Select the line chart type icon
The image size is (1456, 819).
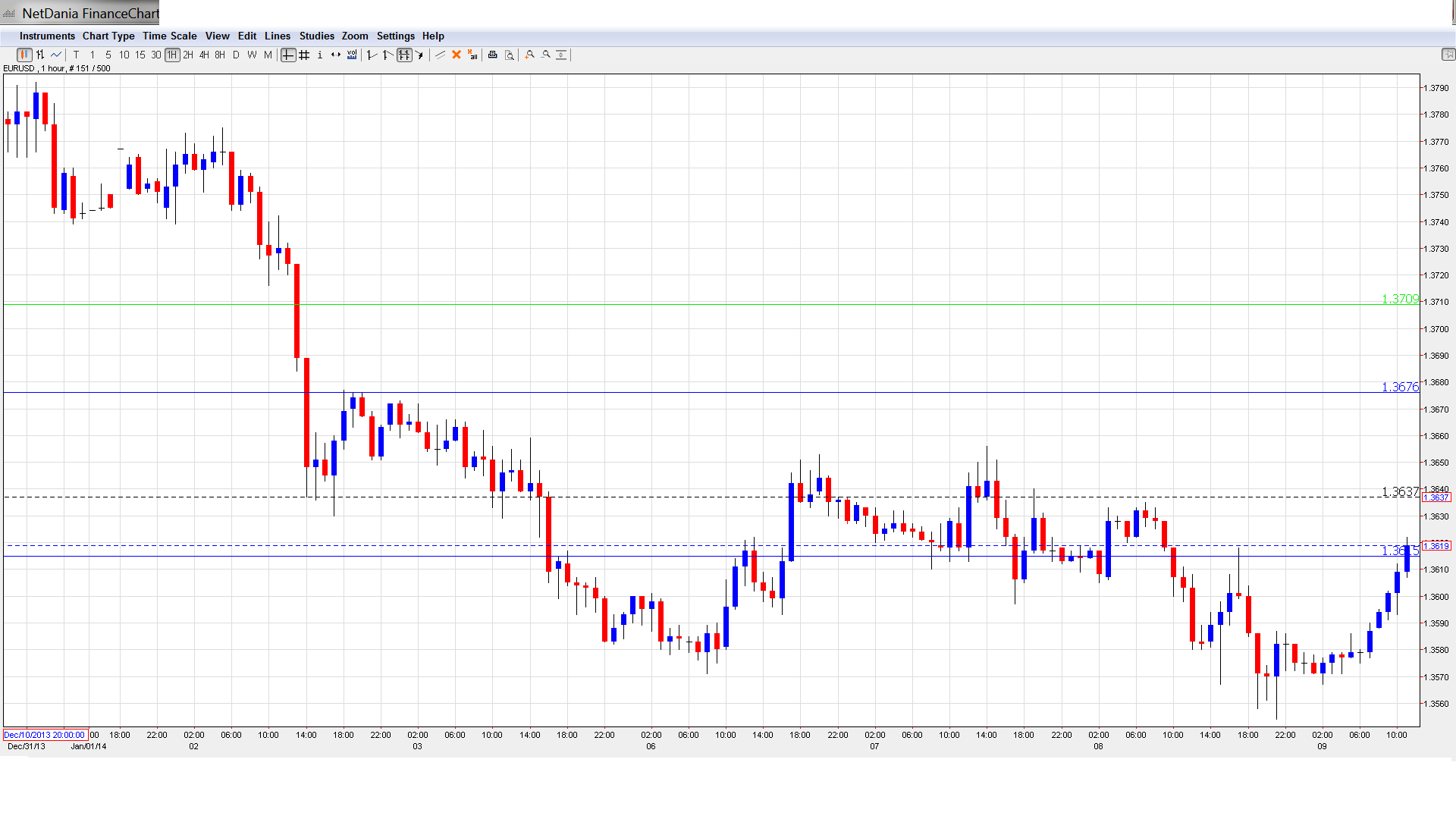[x=56, y=55]
